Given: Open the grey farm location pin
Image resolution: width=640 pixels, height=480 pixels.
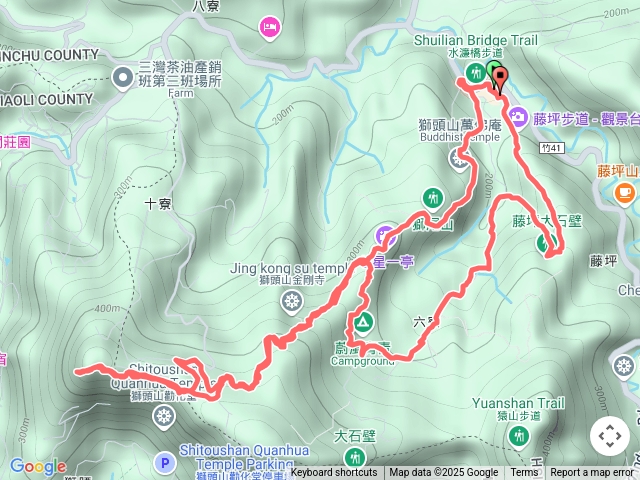Looking at the screenshot, I should point(123,78).
